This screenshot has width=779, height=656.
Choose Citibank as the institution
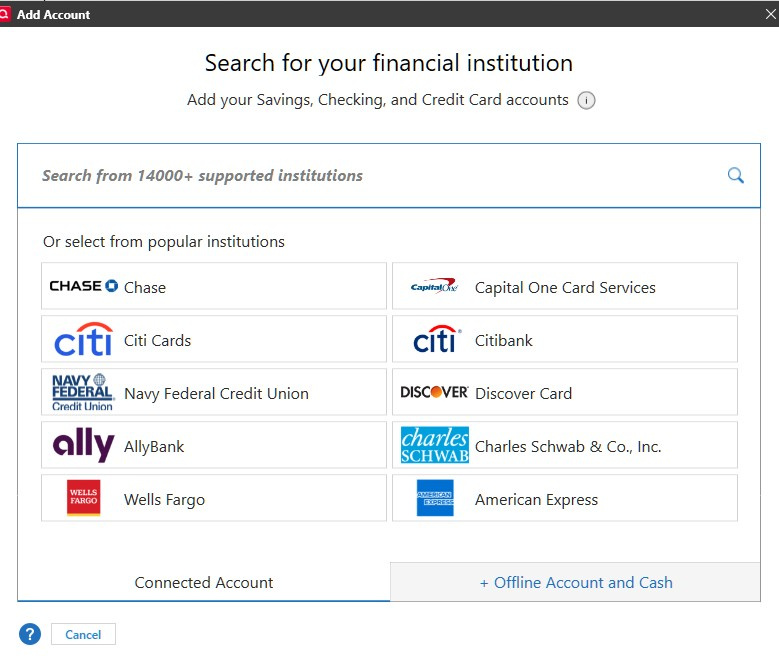pyautogui.click(x=504, y=340)
